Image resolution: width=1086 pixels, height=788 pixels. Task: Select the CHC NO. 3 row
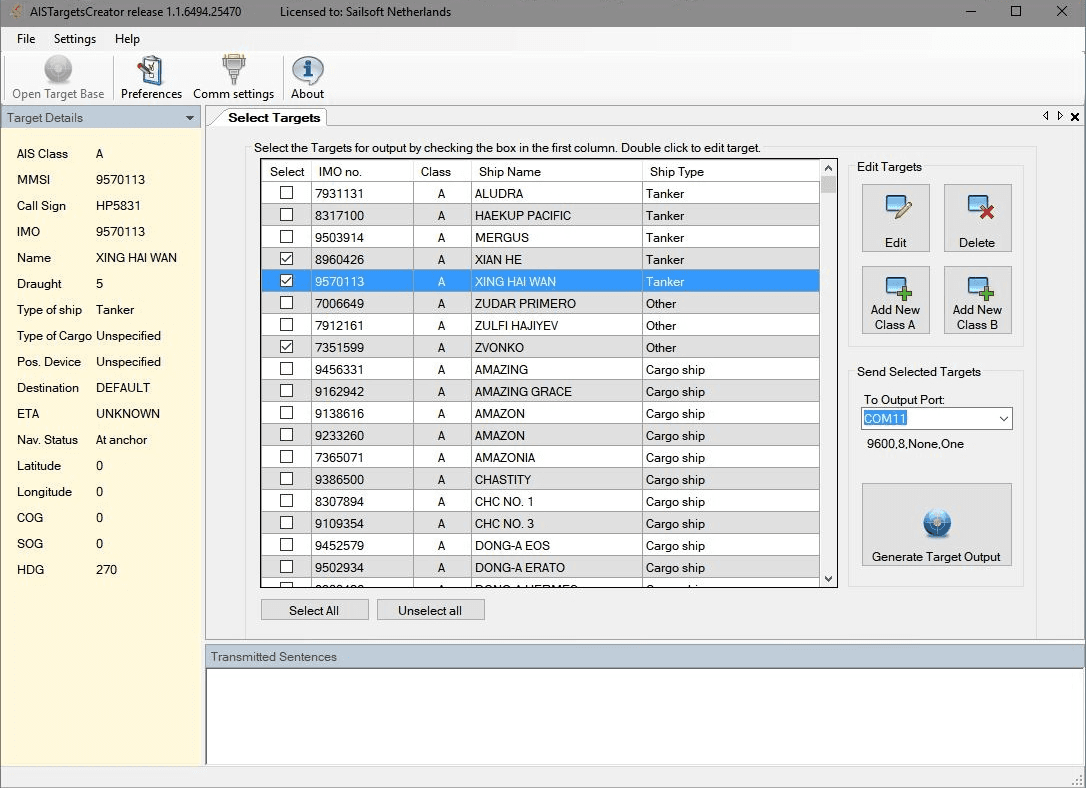(x=540, y=523)
